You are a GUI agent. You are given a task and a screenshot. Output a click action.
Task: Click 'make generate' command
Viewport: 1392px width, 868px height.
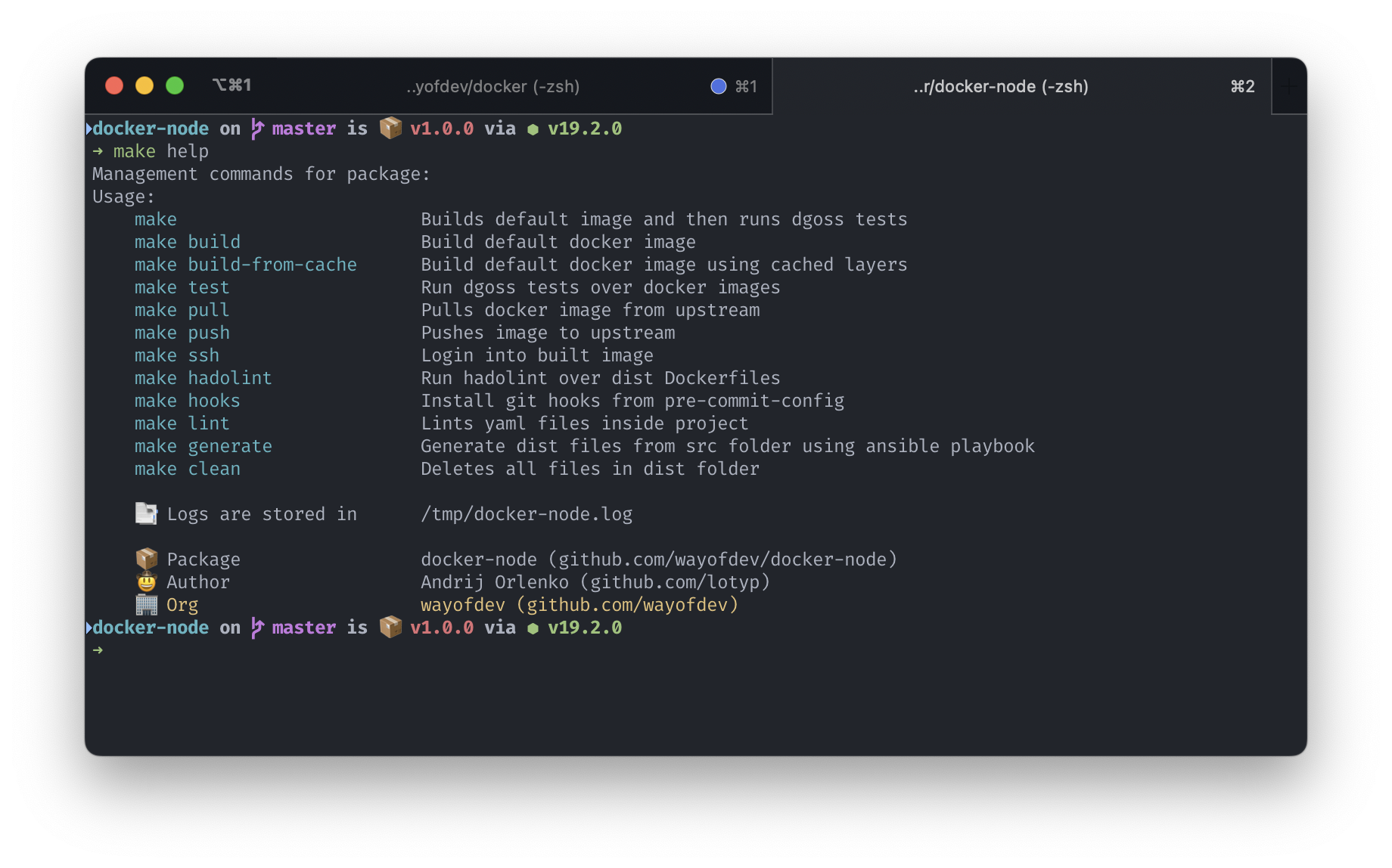click(x=203, y=446)
